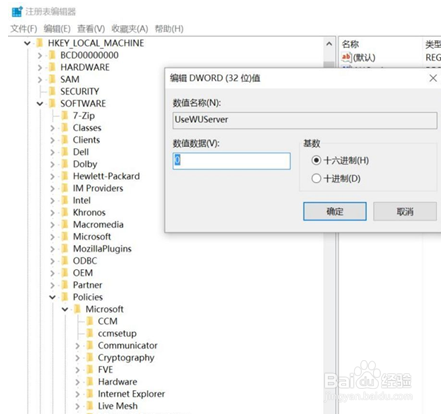This screenshot has height=414, width=441.
Task: Click the IM Providers folder icon
Action: (x=65, y=188)
